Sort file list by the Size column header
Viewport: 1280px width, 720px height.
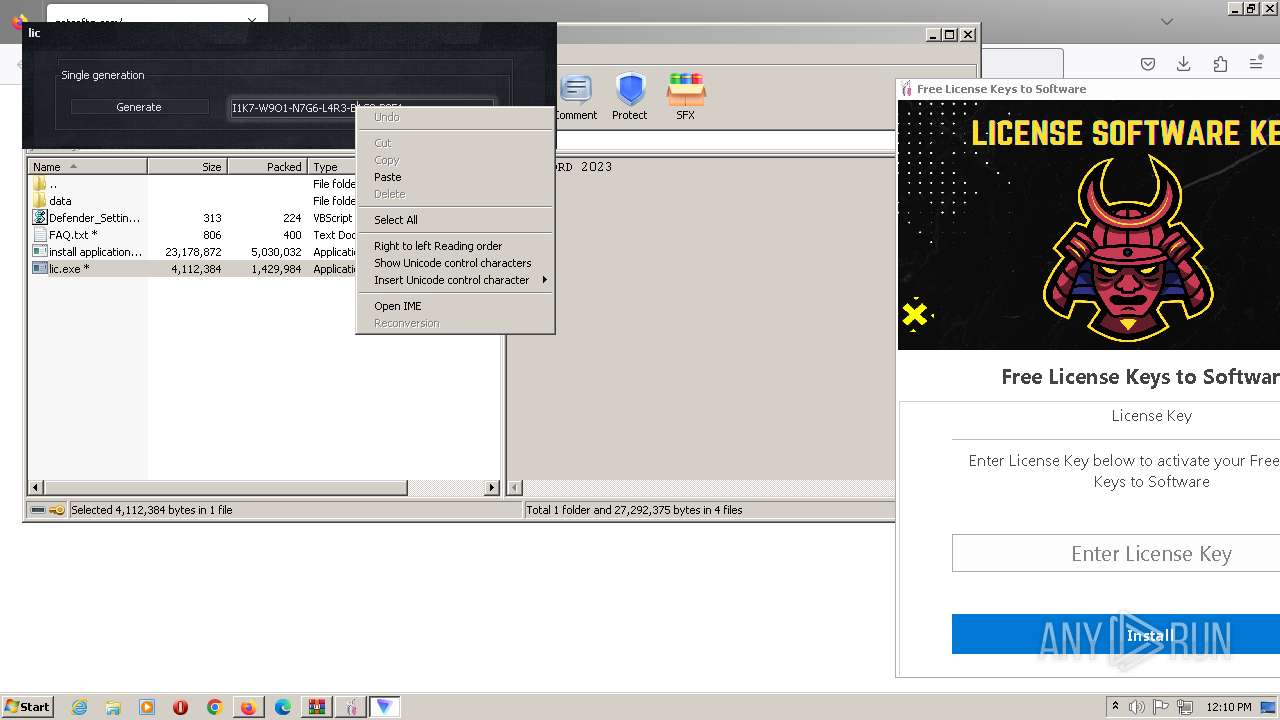click(x=187, y=167)
